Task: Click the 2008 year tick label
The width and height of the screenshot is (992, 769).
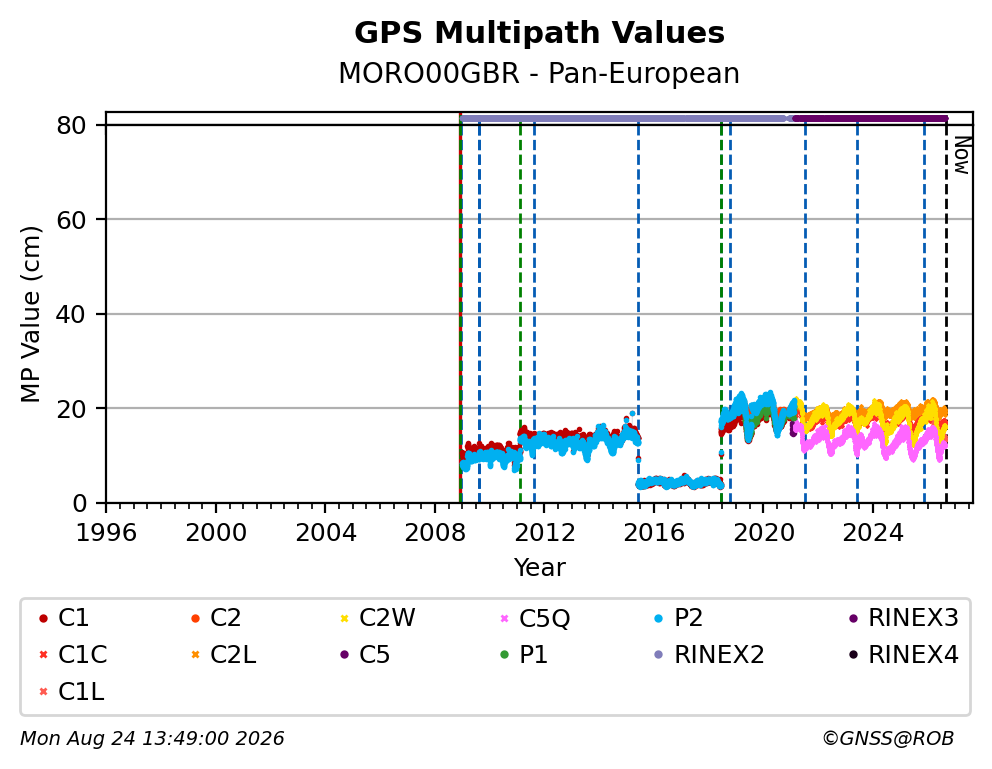Action: 435,533
